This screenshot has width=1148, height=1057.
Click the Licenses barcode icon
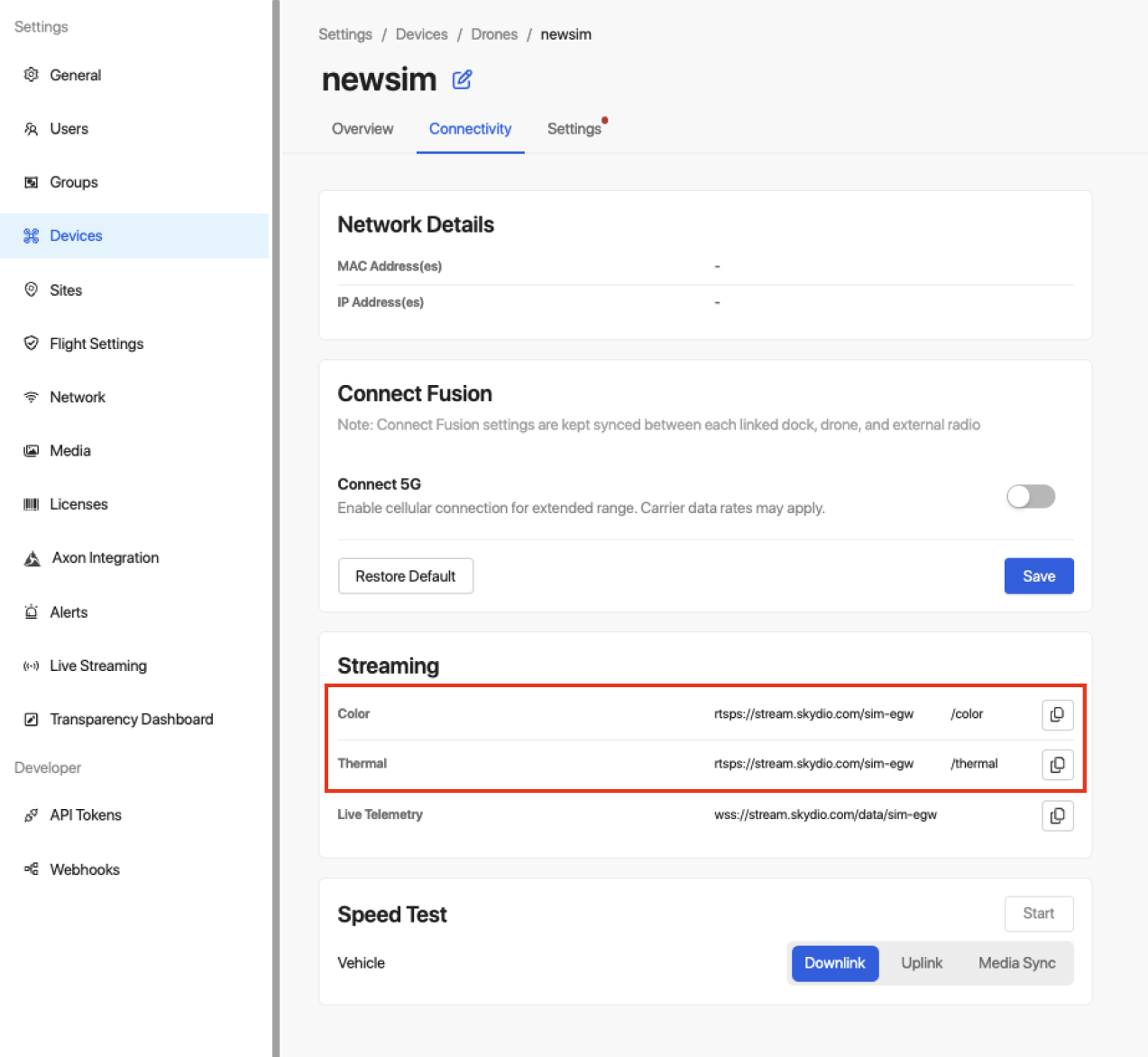click(x=32, y=504)
